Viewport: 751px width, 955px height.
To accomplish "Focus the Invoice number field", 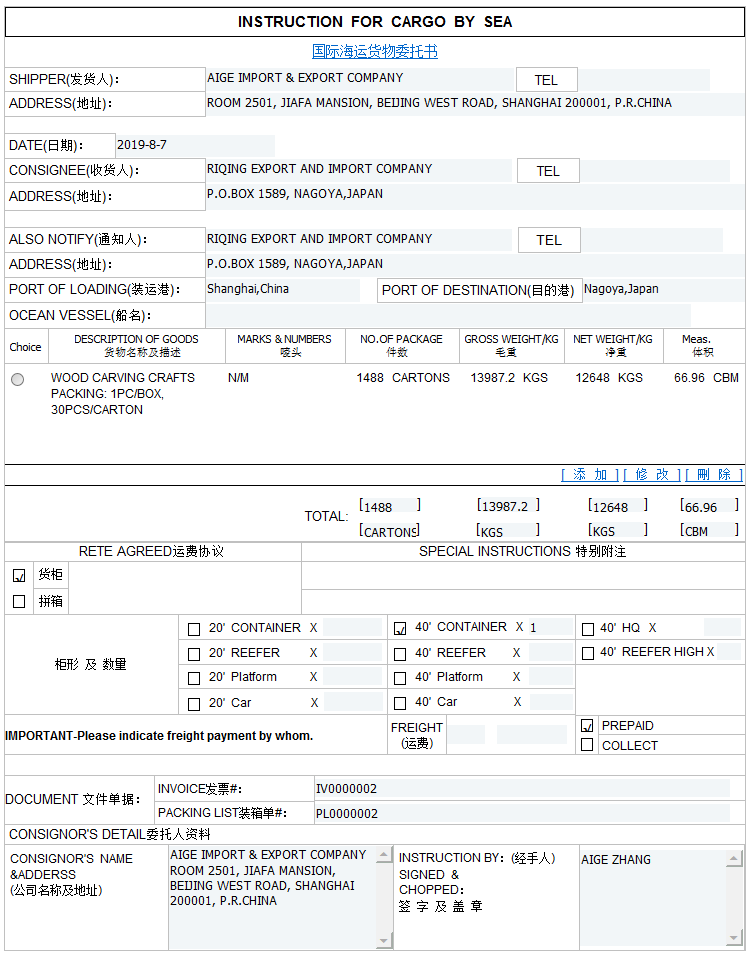I will coord(520,788).
